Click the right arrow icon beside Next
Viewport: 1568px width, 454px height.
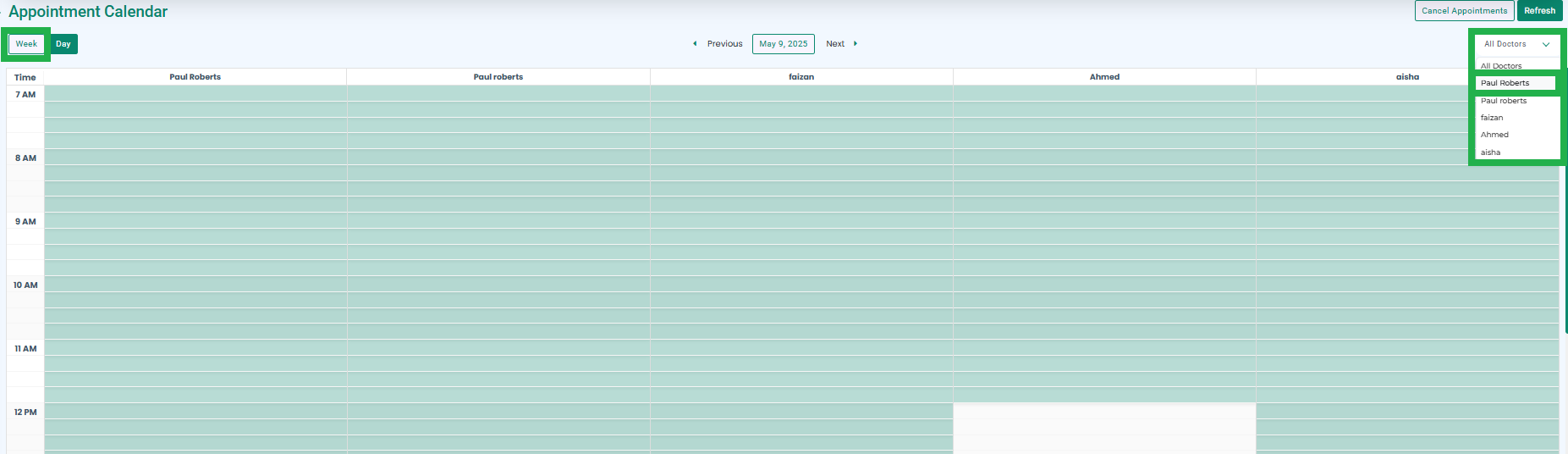point(856,44)
